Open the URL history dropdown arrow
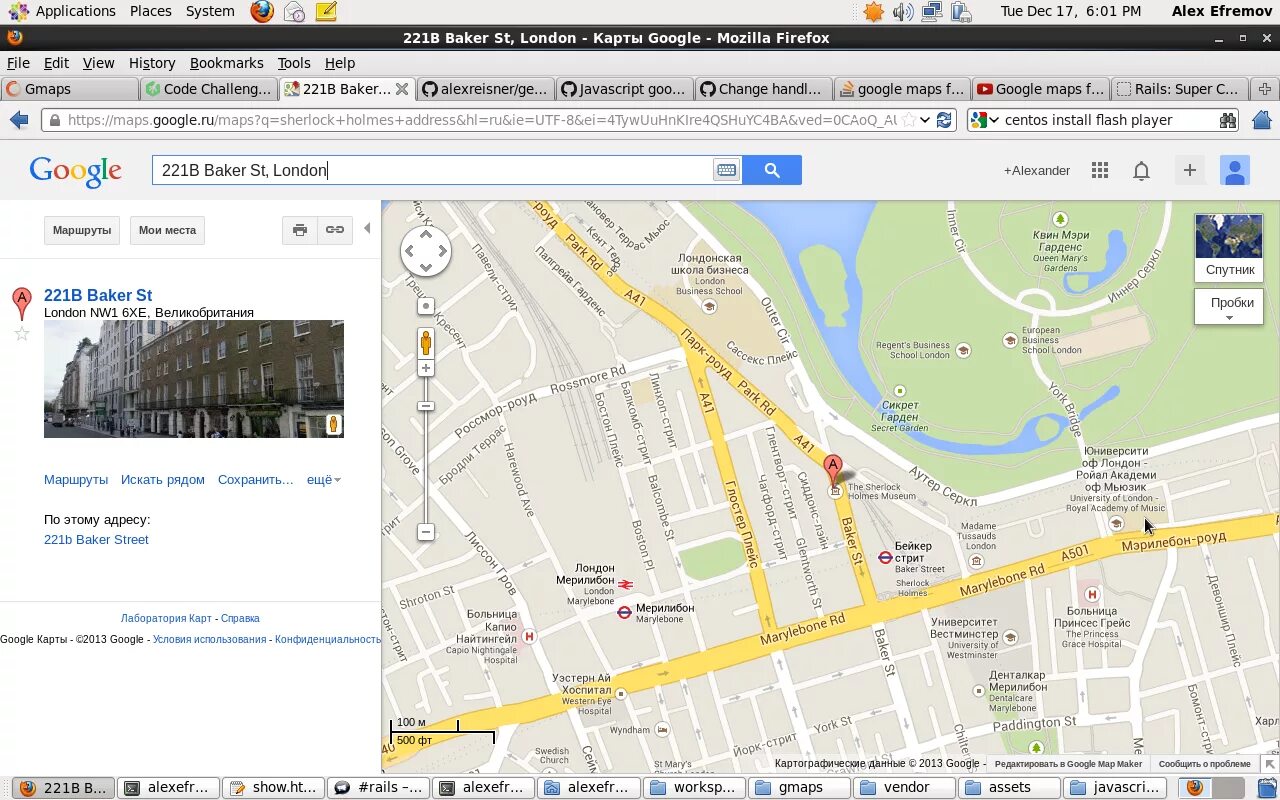 pos(926,120)
